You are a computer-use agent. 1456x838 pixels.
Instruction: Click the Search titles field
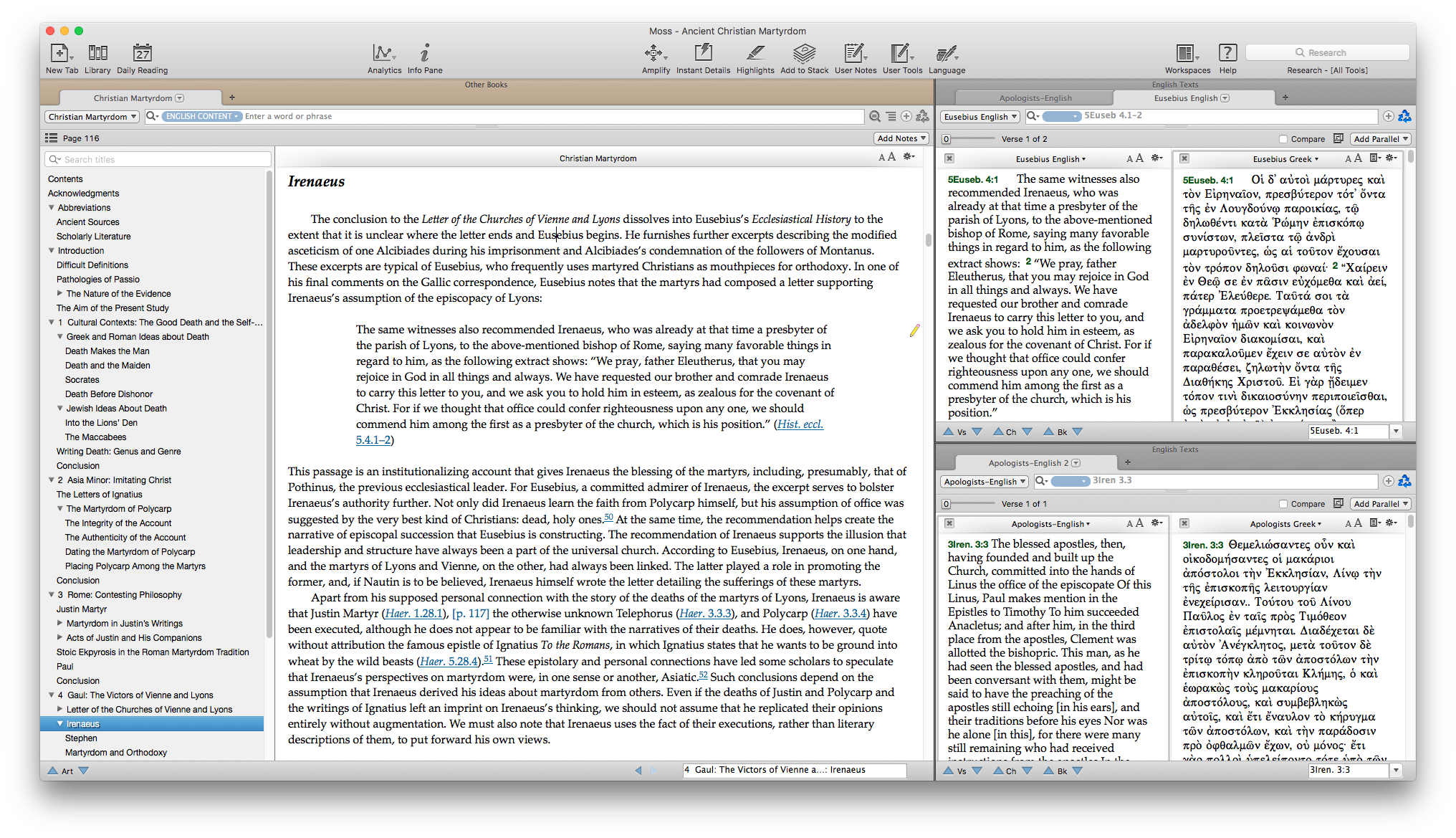158,159
